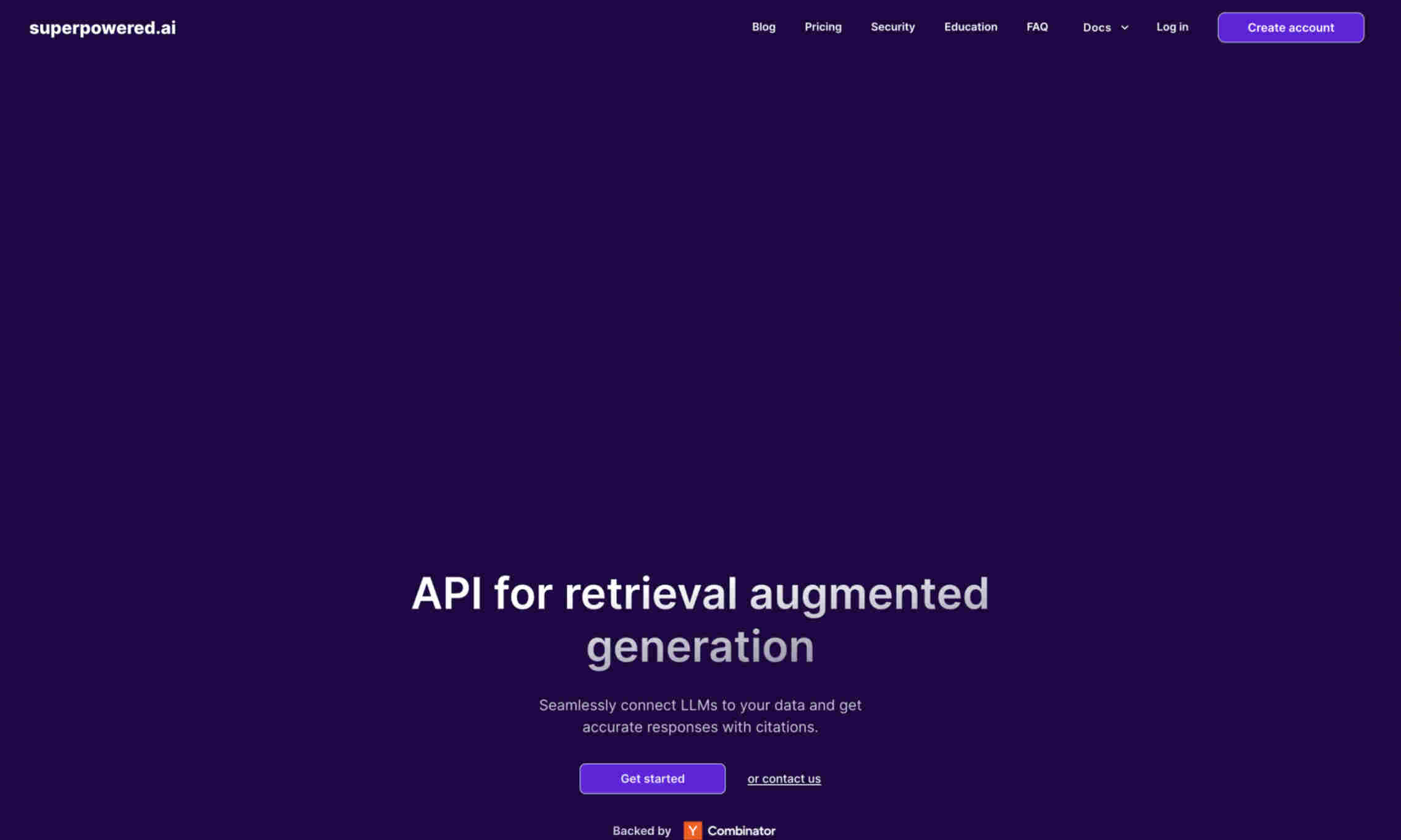The height and width of the screenshot is (840, 1401).
Task: Click the Security navigation icon
Action: pos(892,27)
